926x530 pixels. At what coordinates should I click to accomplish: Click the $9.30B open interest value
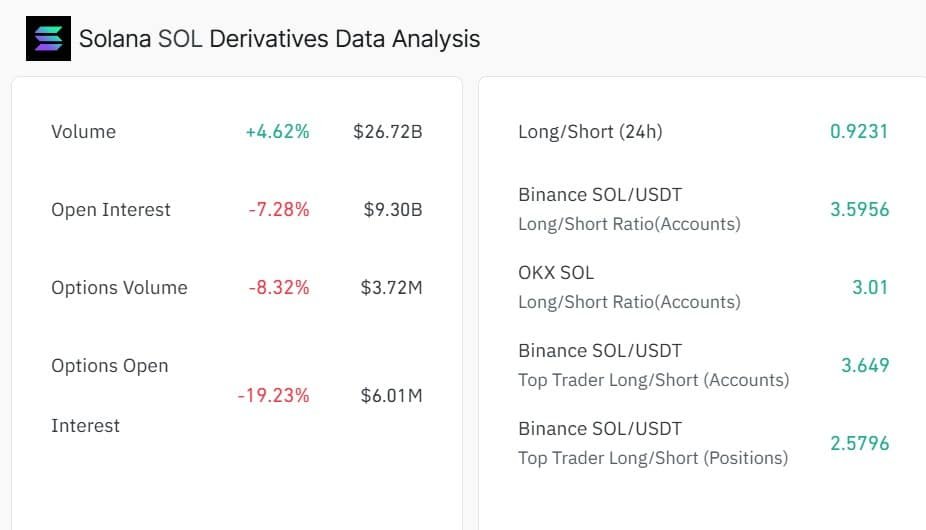click(393, 210)
